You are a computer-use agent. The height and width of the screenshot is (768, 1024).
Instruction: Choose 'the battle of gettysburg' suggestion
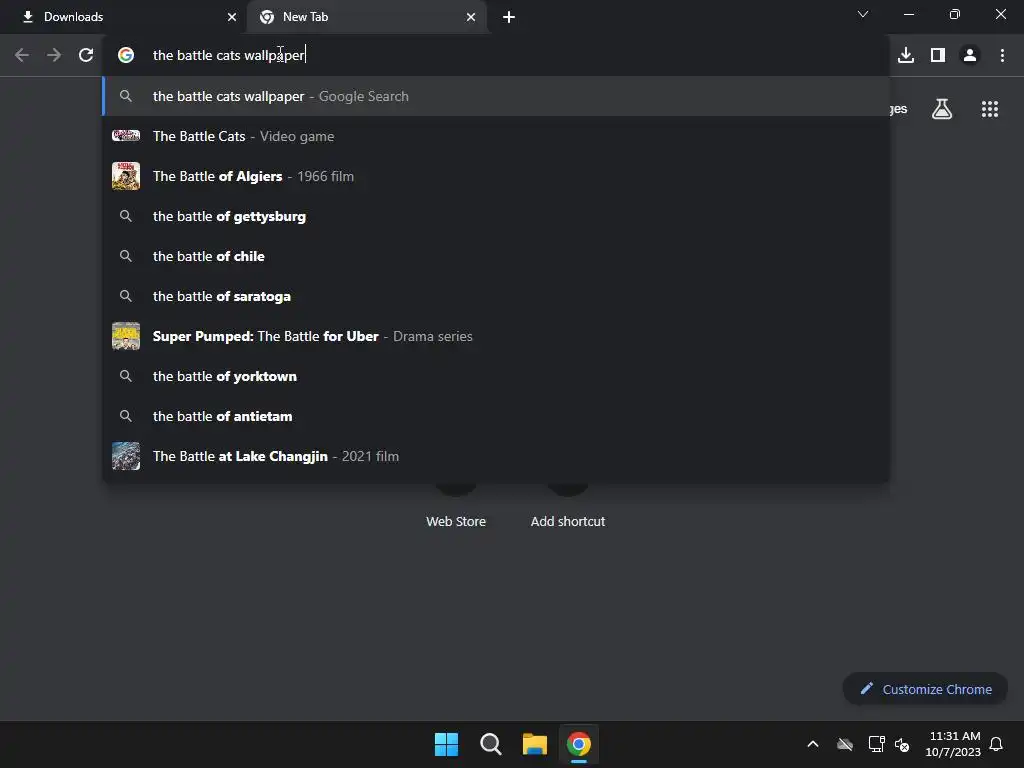[x=496, y=216]
